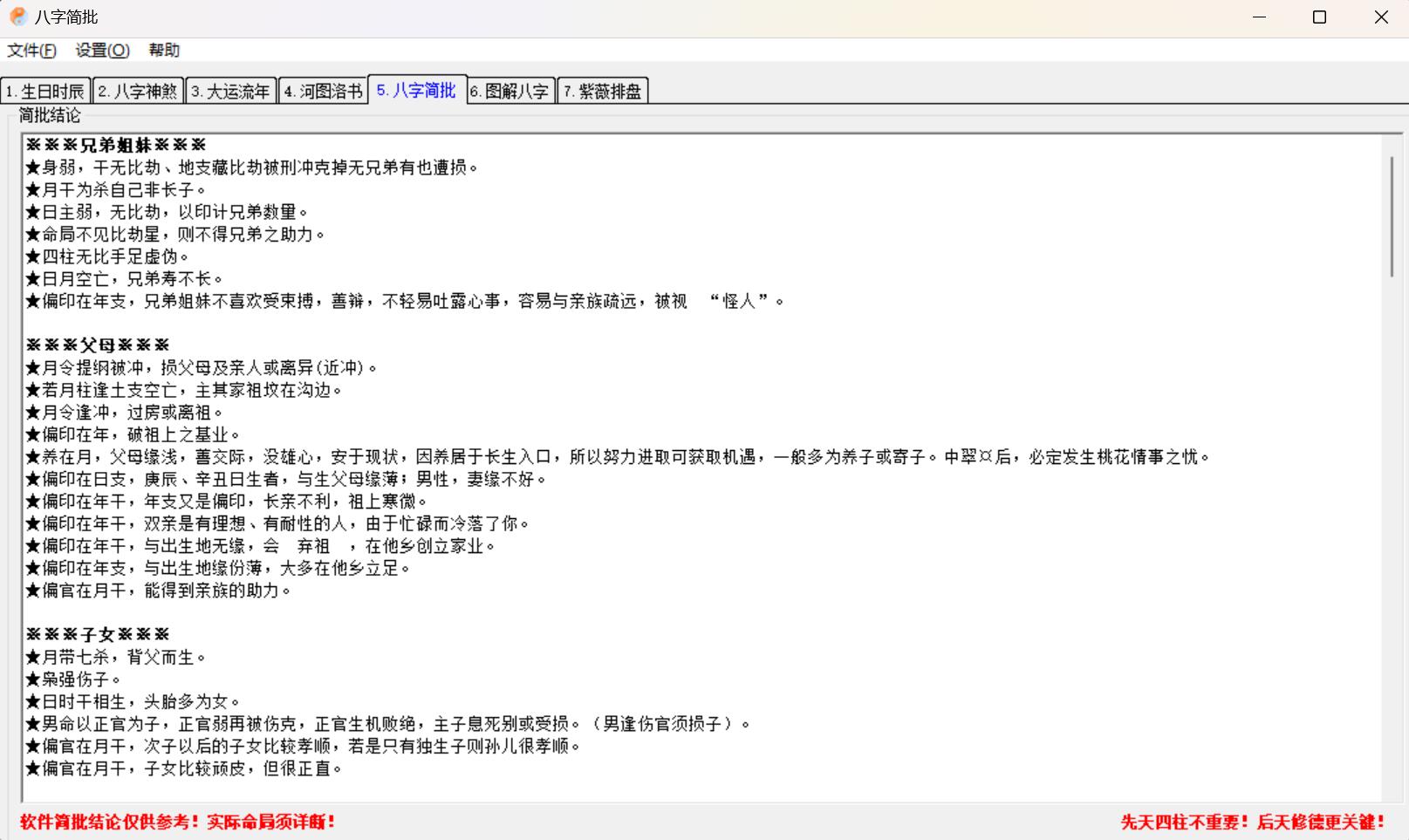The image size is (1409, 840).
Task: Click the line 枭强伤子
Action: [x=73, y=680]
